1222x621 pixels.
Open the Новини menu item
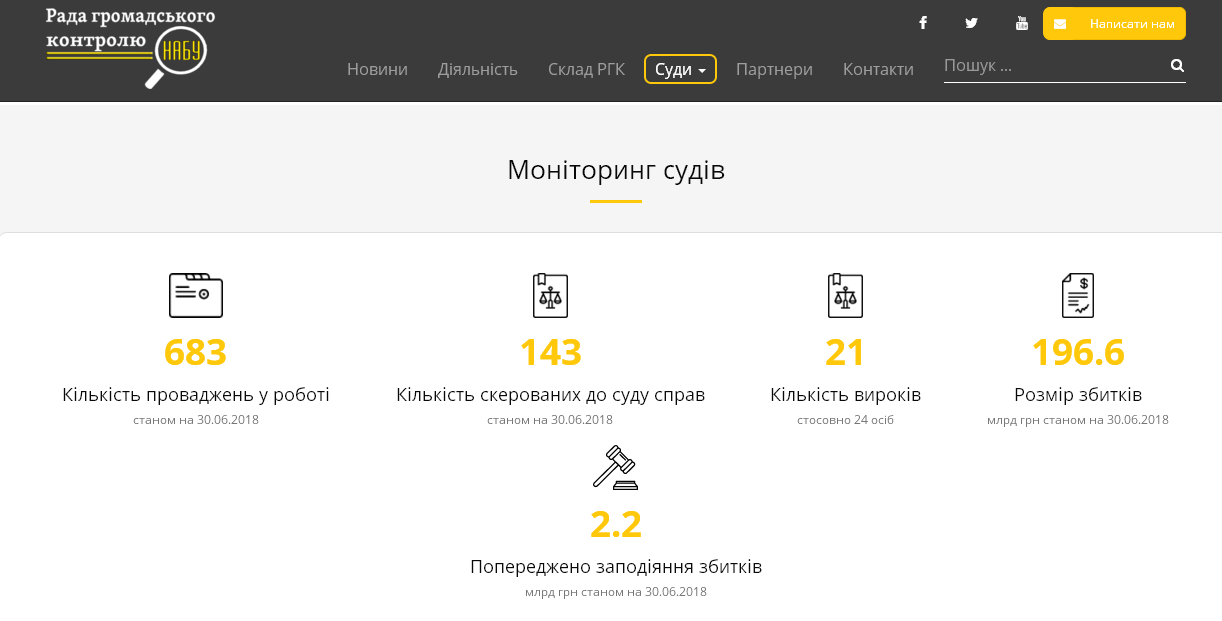377,69
